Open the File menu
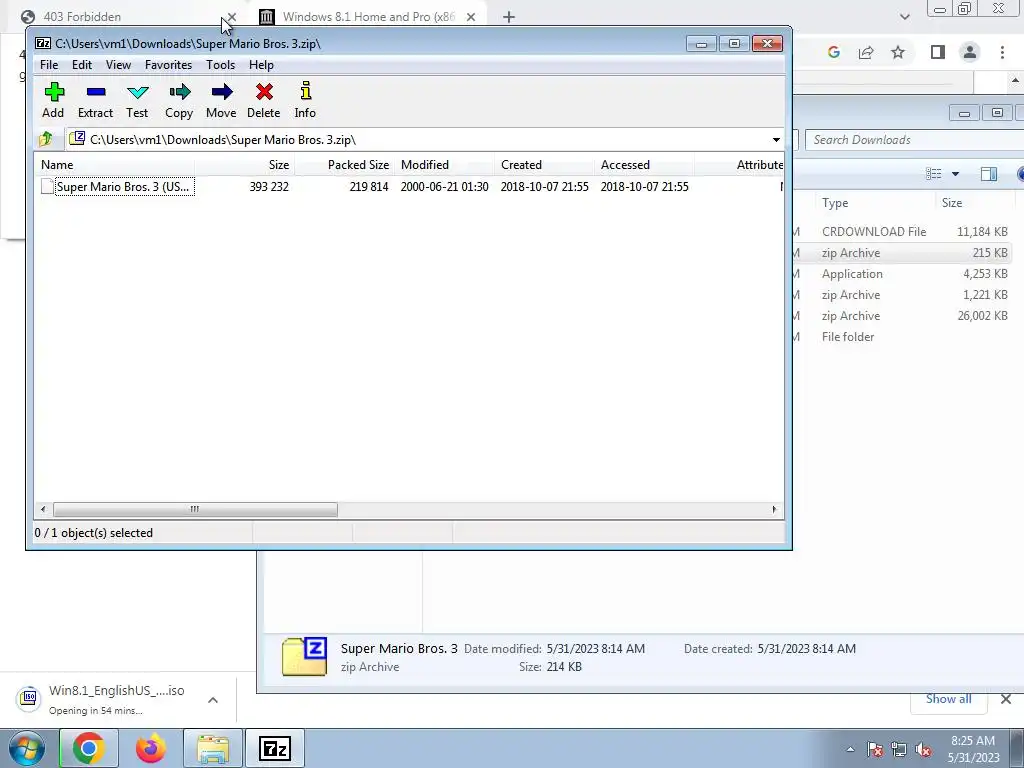 [x=49, y=65]
